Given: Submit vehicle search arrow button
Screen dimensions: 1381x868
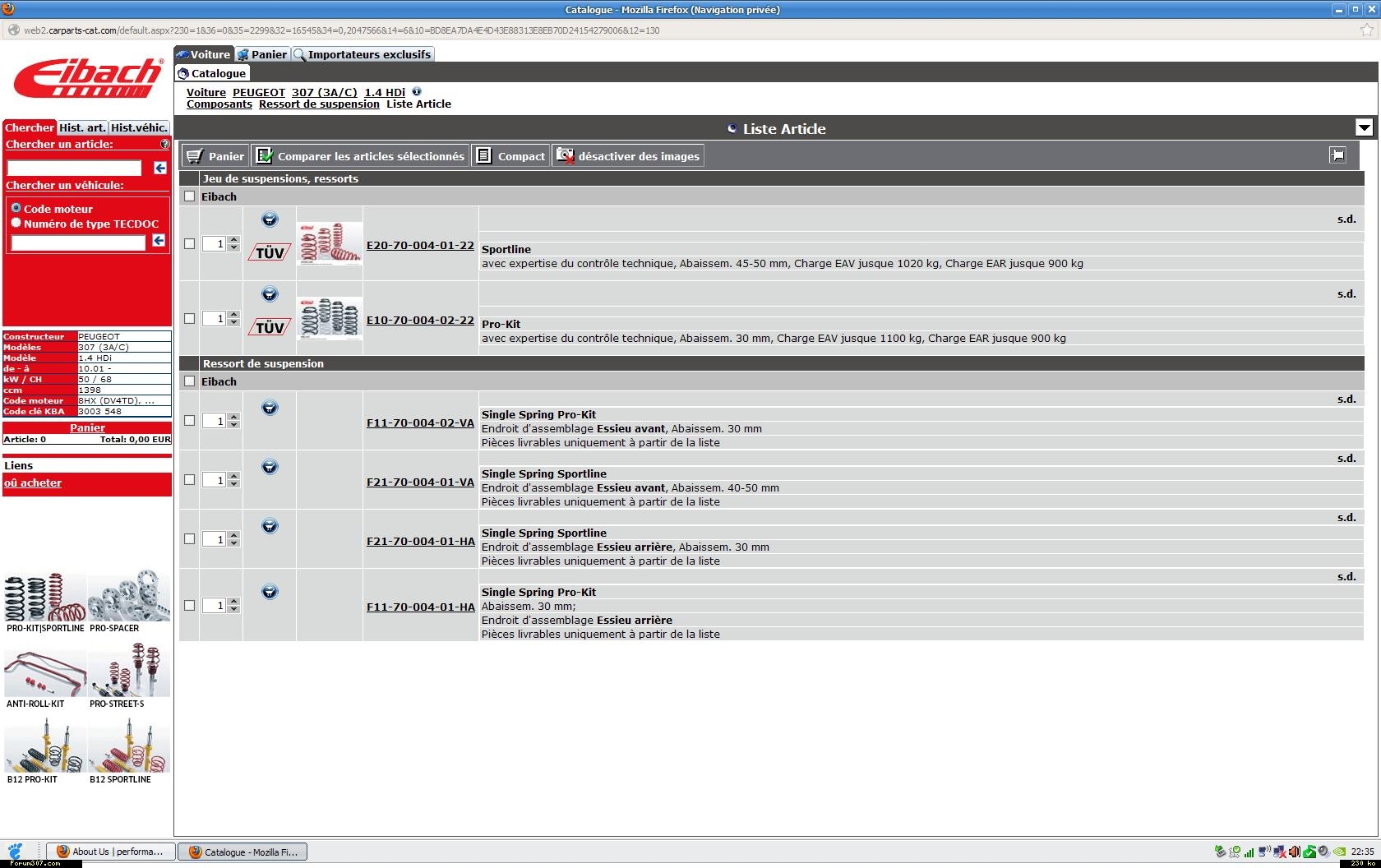Looking at the screenshot, I should point(159,241).
